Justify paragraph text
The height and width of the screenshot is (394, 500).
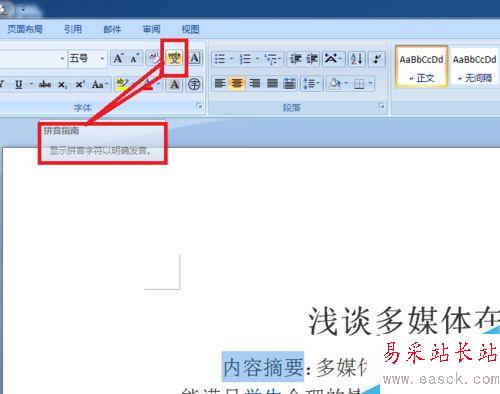[272, 83]
